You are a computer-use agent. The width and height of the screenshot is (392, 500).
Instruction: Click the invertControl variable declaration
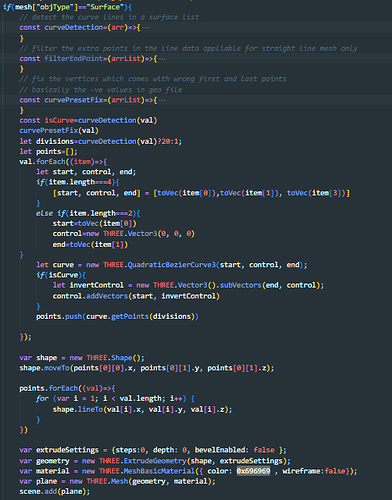[96, 285]
